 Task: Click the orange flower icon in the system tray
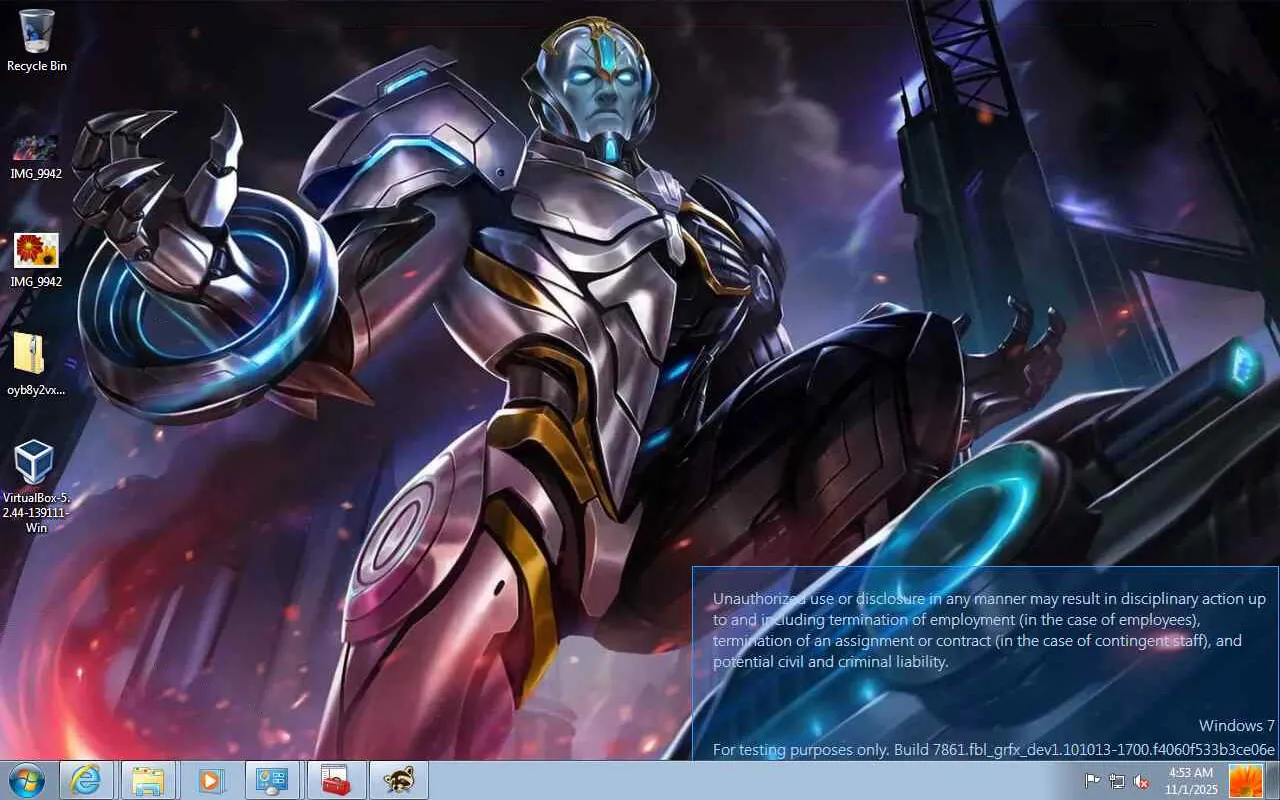point(1246,780)
